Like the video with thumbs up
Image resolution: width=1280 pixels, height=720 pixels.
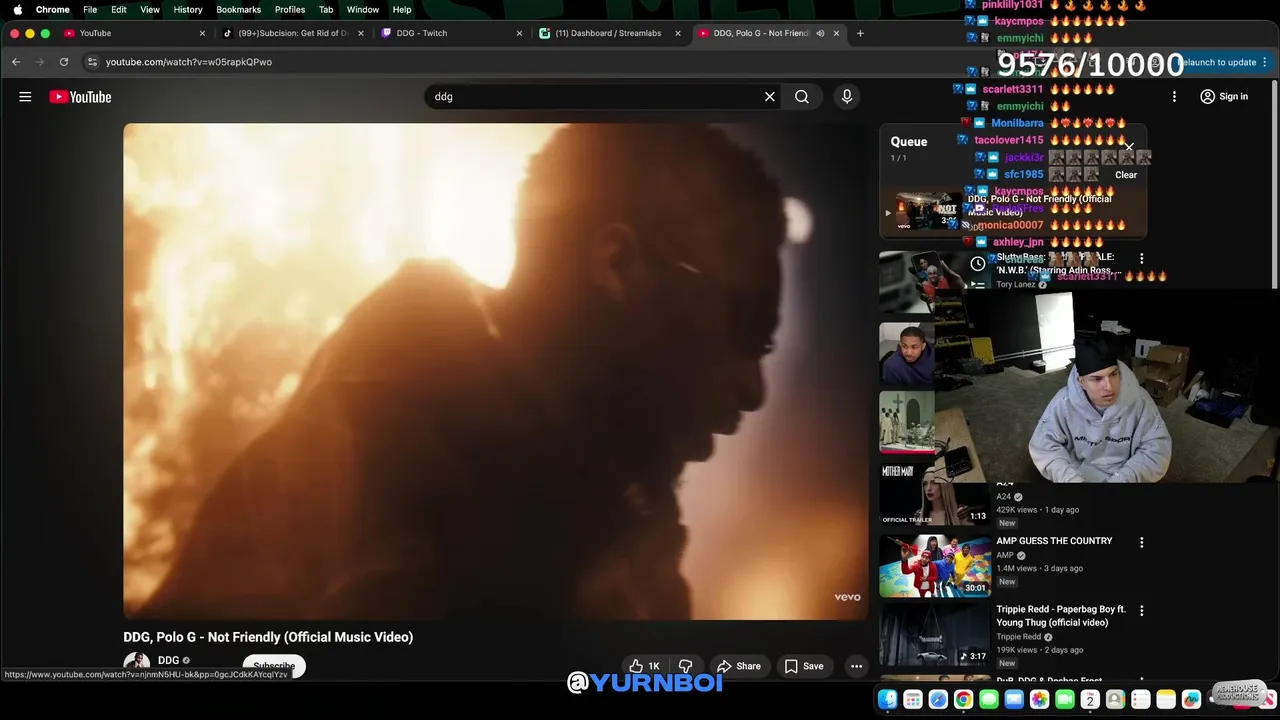644,666
